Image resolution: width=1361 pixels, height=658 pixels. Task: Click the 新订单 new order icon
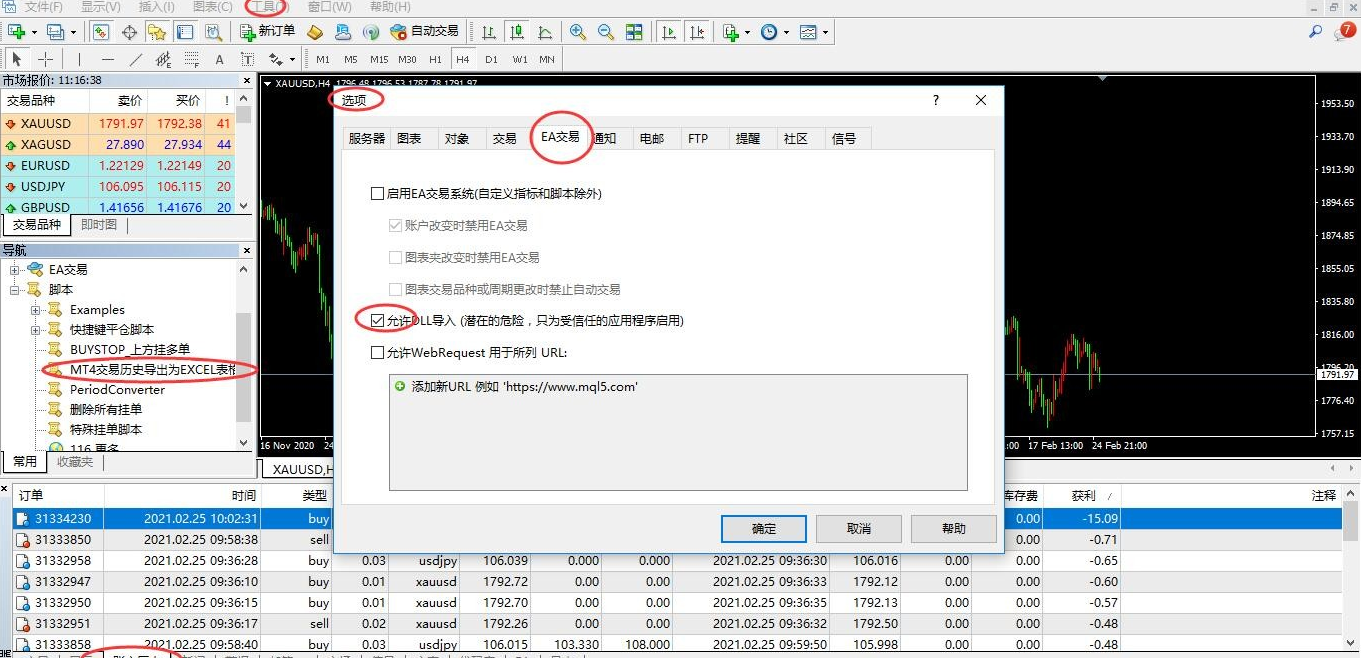268,32
